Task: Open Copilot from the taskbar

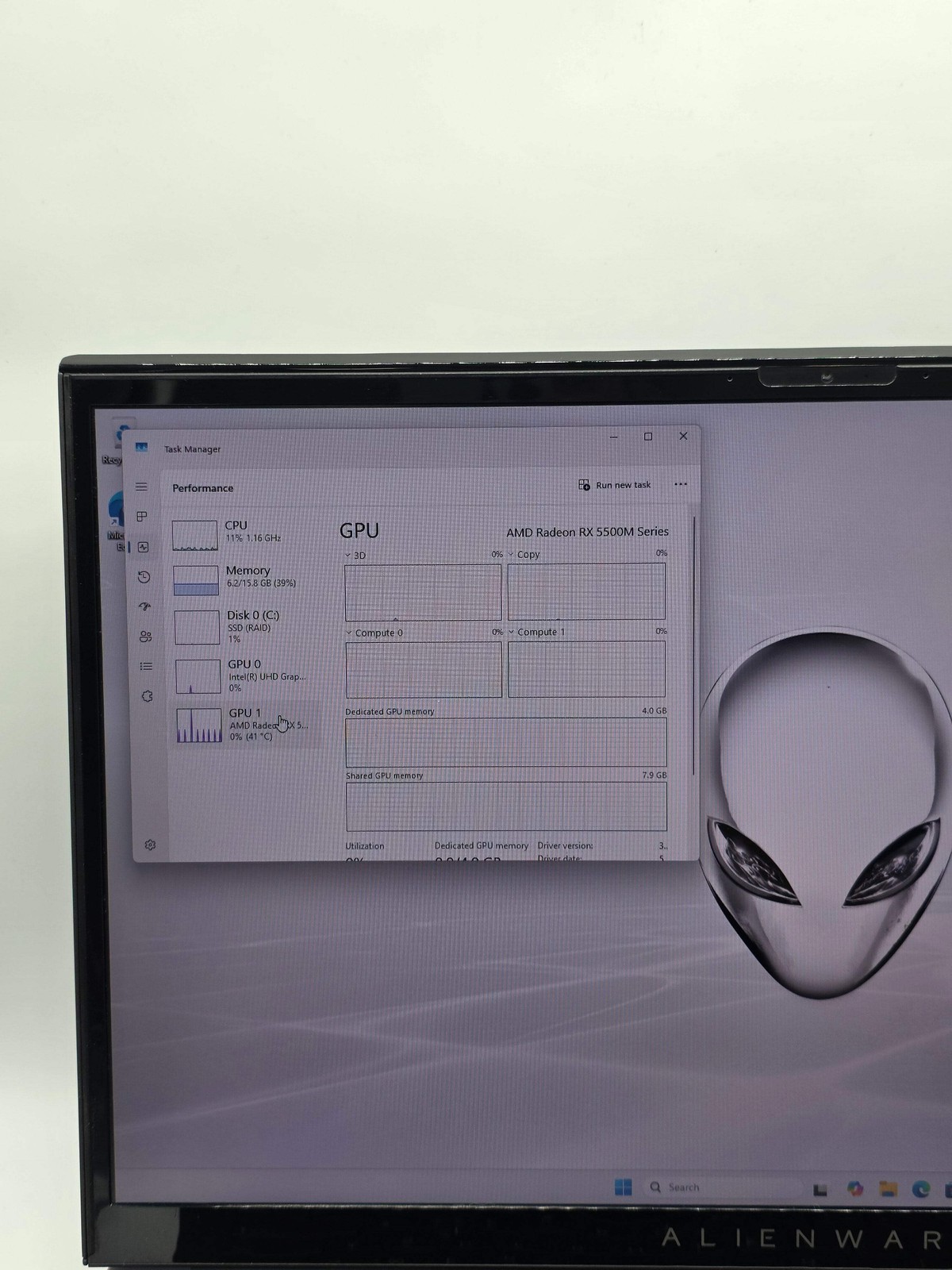Action: (854, 1188)
